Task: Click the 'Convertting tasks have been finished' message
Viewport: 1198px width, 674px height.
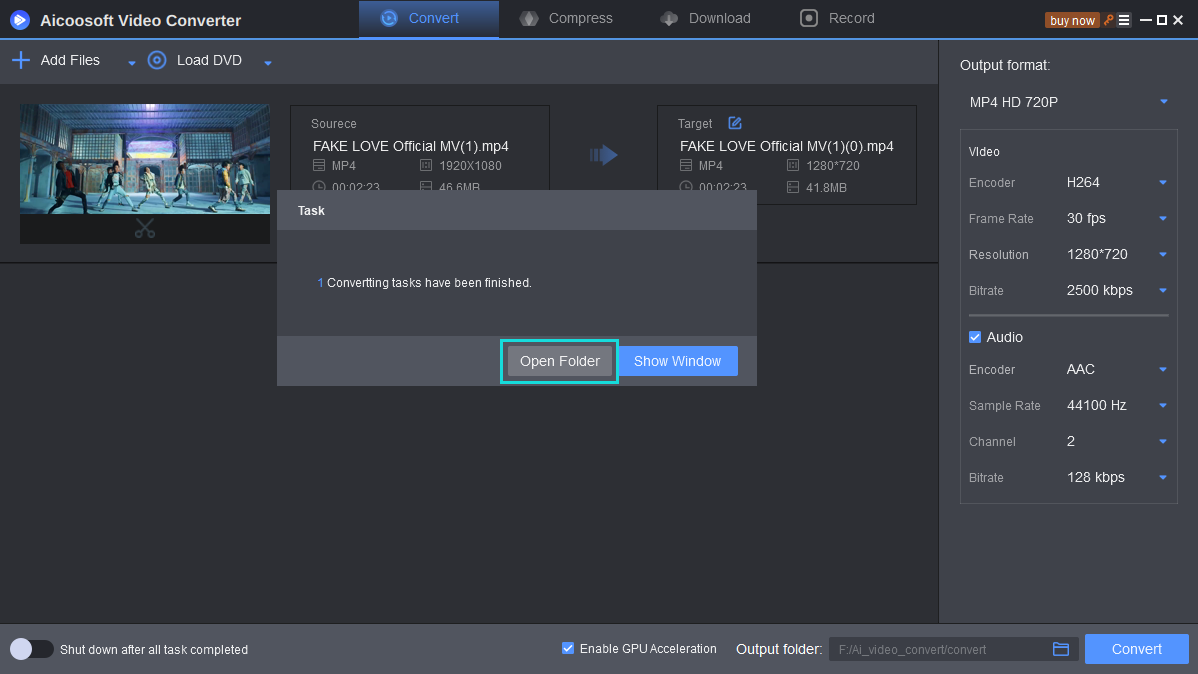Action: 425,283
